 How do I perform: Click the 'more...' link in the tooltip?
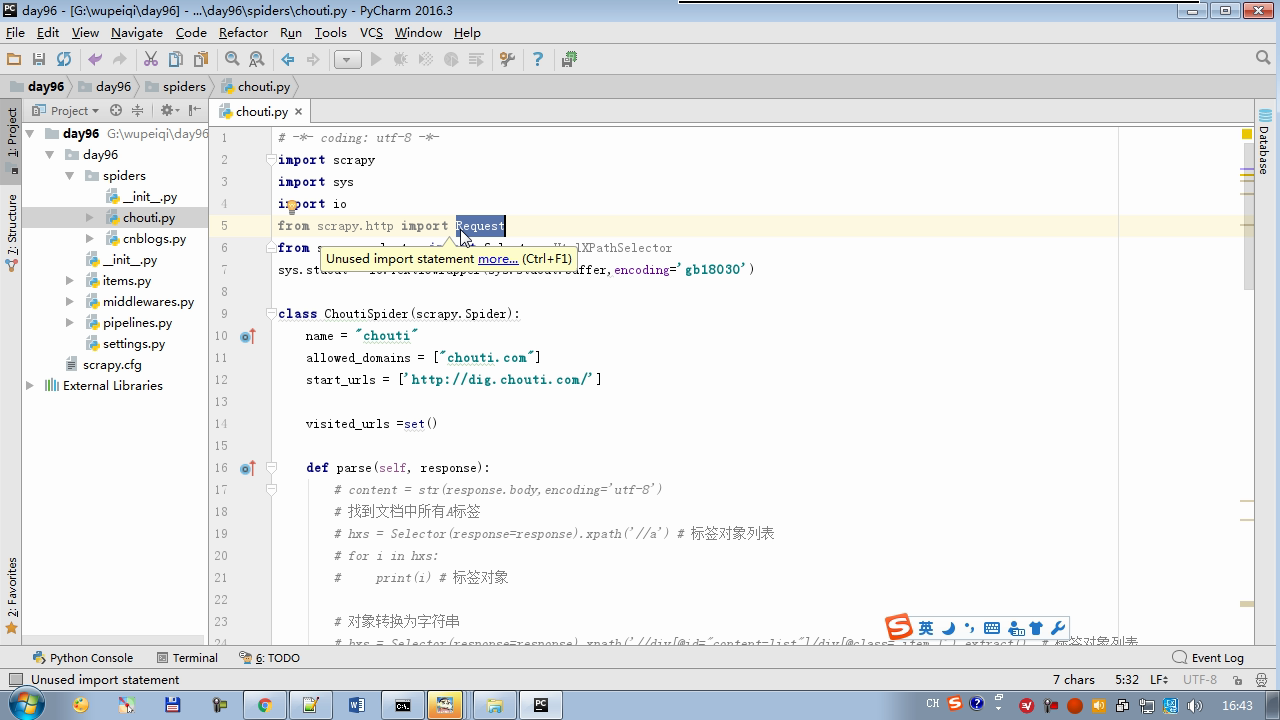[498, 259]
